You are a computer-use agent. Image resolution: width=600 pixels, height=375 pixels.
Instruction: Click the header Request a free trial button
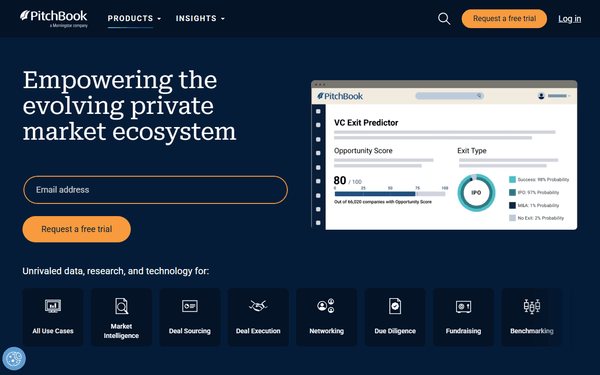coord(504,18)
